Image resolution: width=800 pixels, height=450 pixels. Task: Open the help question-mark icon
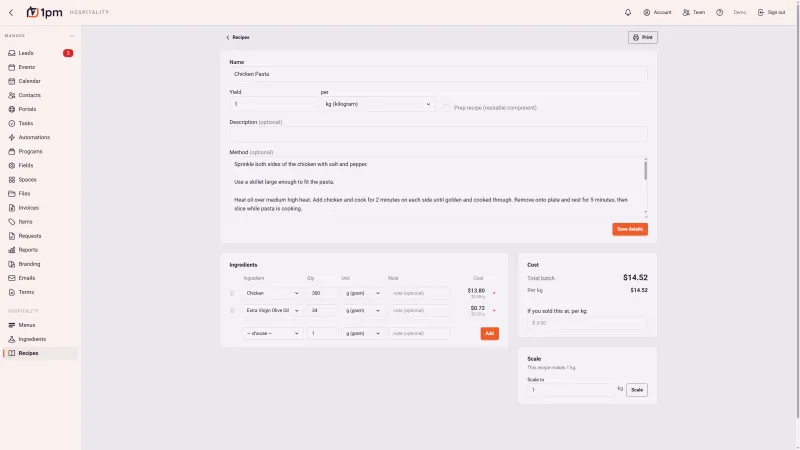719,12
